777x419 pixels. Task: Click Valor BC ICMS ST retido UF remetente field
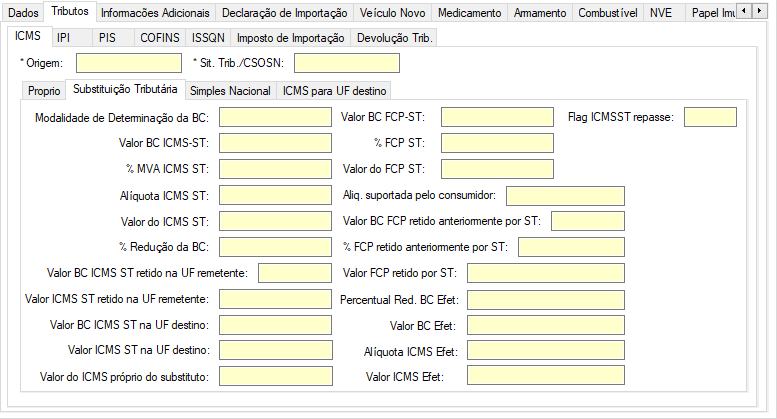pos(295,273)
